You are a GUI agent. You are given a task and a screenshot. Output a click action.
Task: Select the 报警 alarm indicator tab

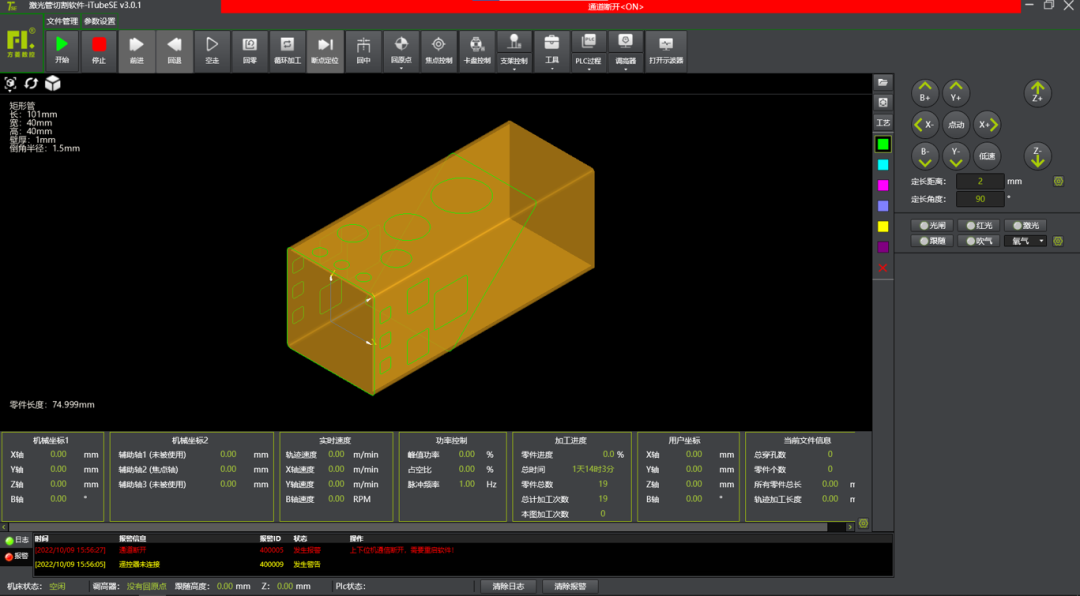[17, 556]
